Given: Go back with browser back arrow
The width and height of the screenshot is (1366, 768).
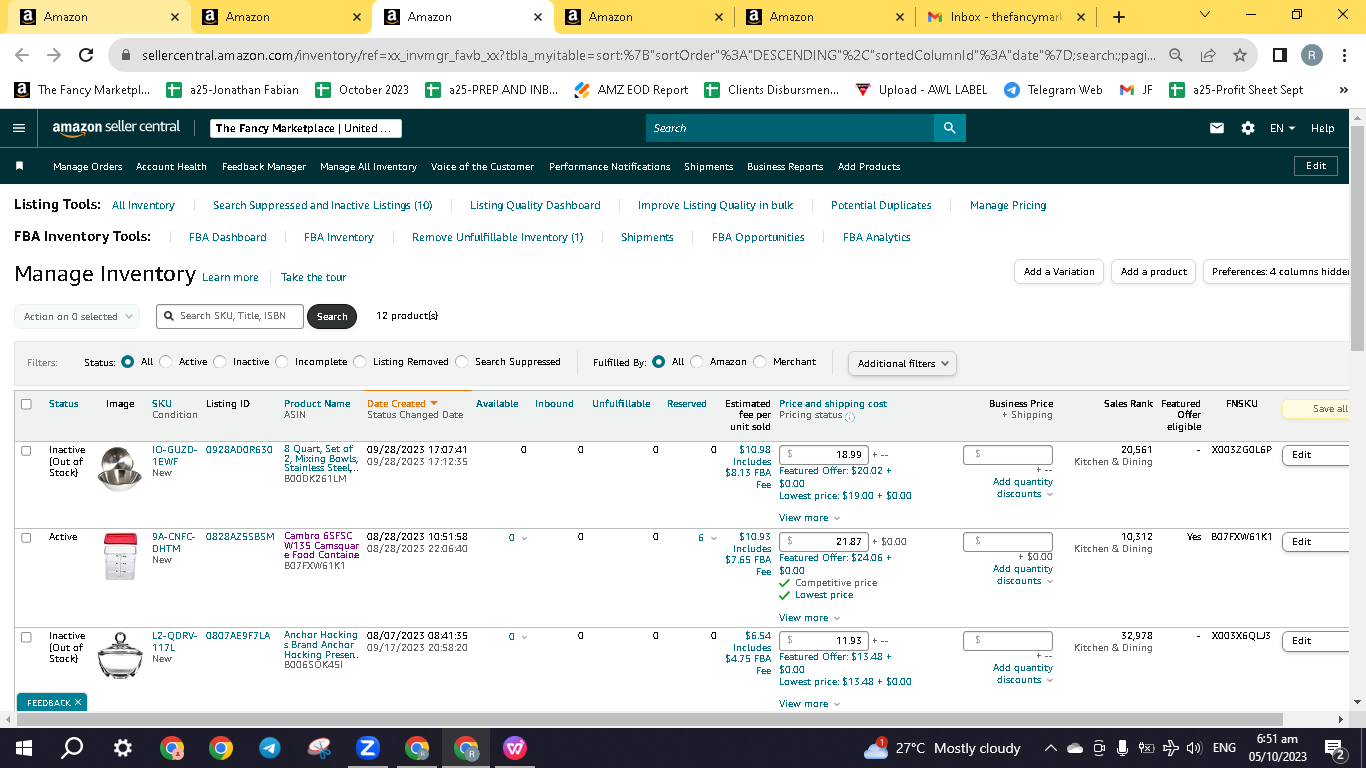Looking at the screenshot, I should click(x=22, y=55).
